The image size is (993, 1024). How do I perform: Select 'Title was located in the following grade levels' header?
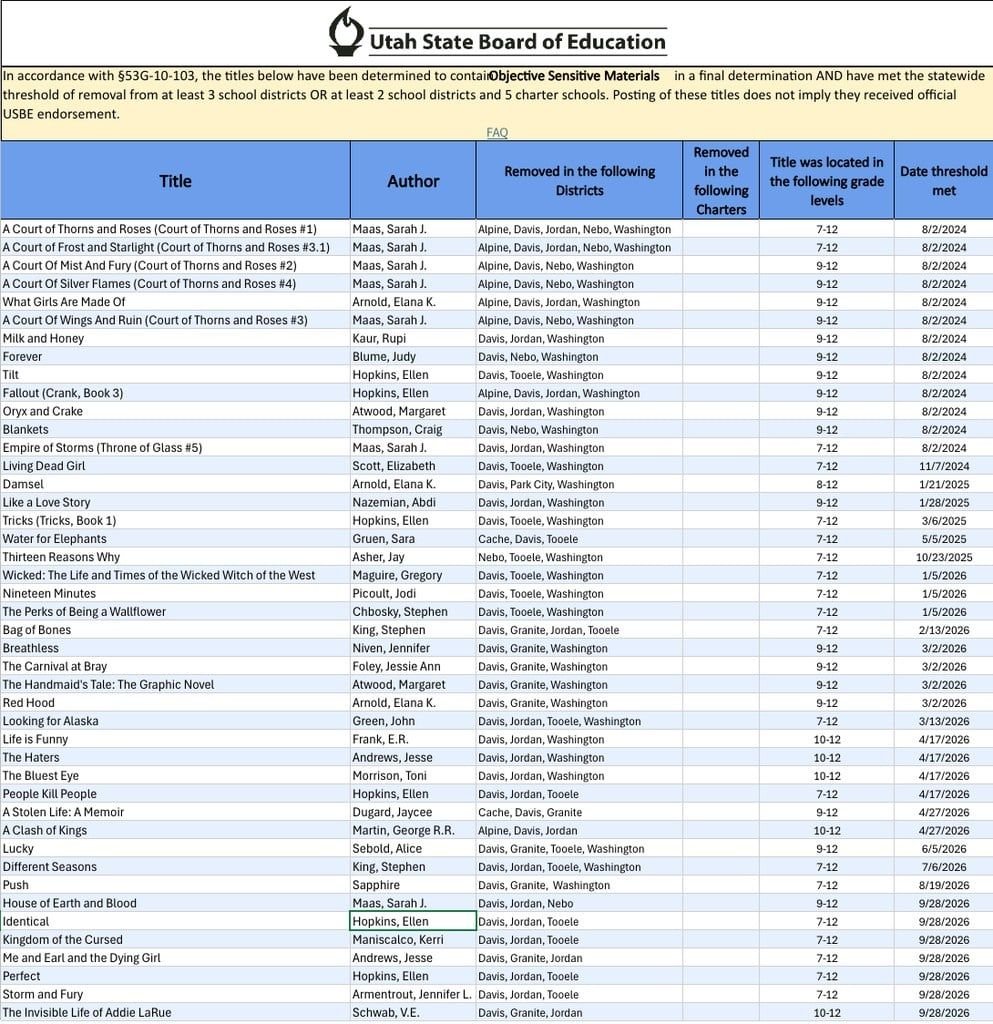point(827,181)
